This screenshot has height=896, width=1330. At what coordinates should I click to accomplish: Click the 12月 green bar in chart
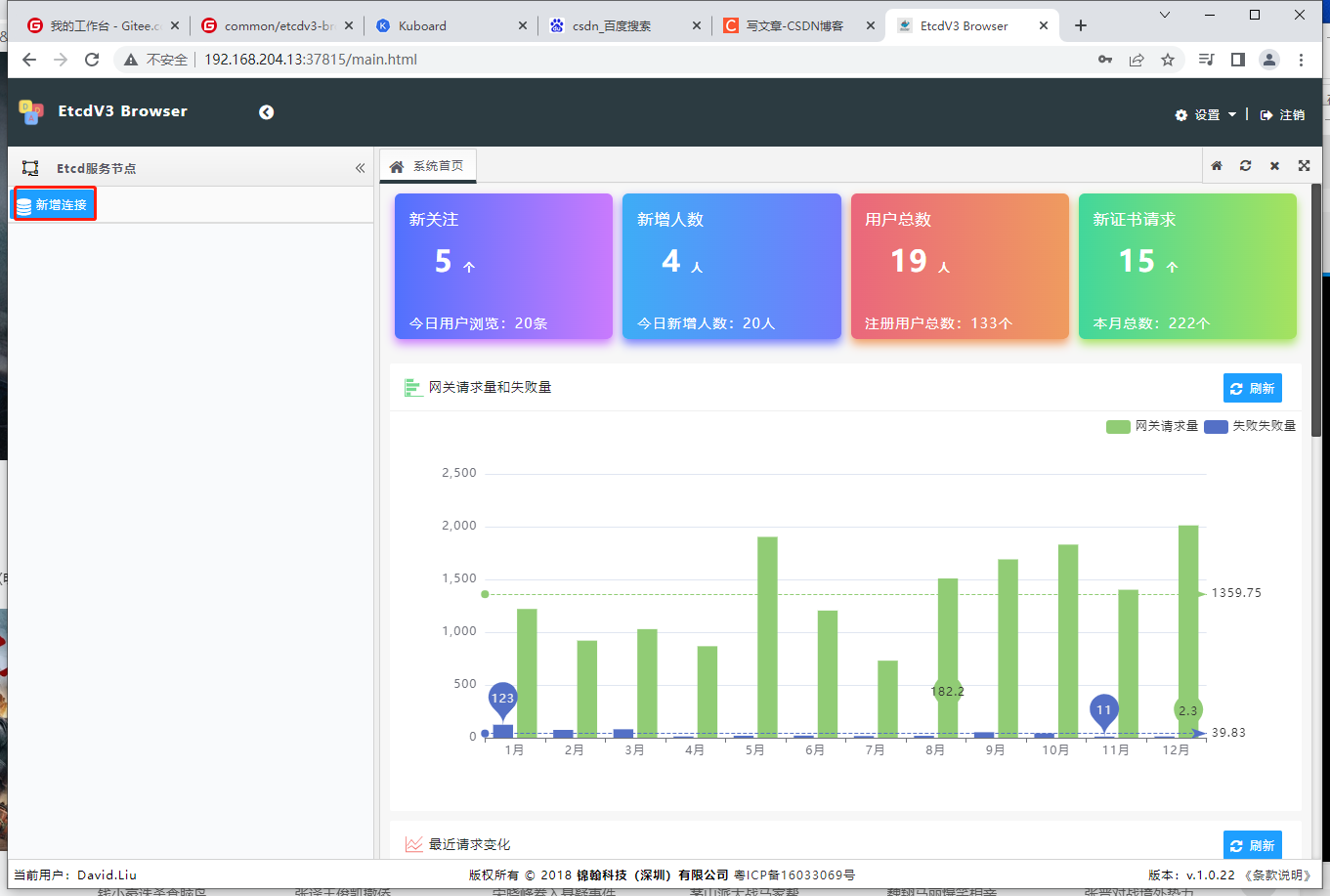tap(1188, 631)
